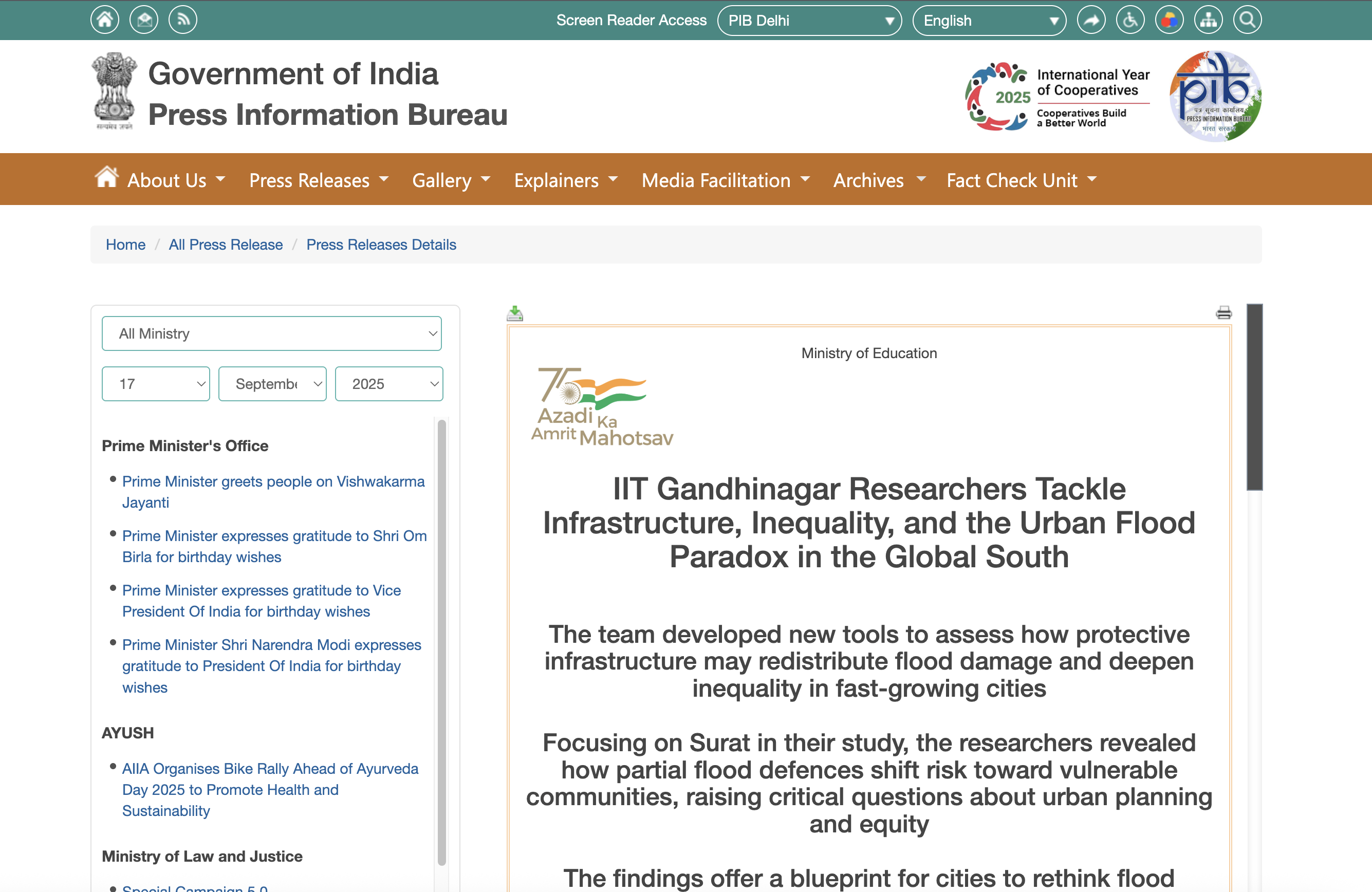The width and height of the screenshot is (1372, 892).
Task: Click the Screen Reader Access link
Action: tap(631, 20)
